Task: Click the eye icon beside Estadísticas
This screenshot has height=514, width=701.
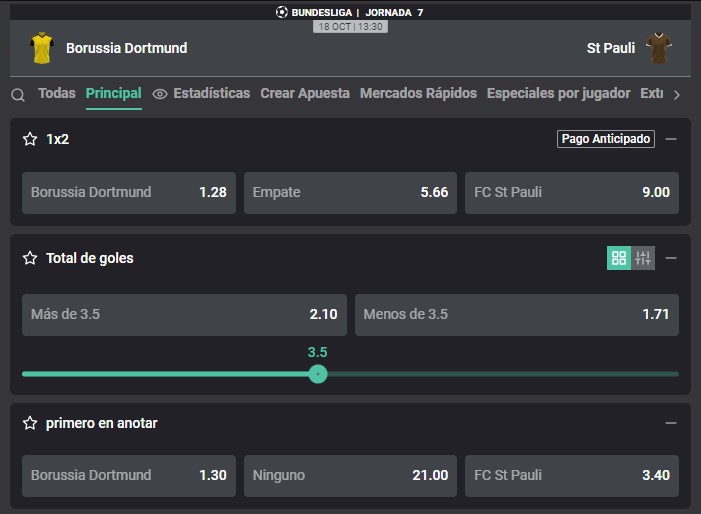Action: [160, 94]
